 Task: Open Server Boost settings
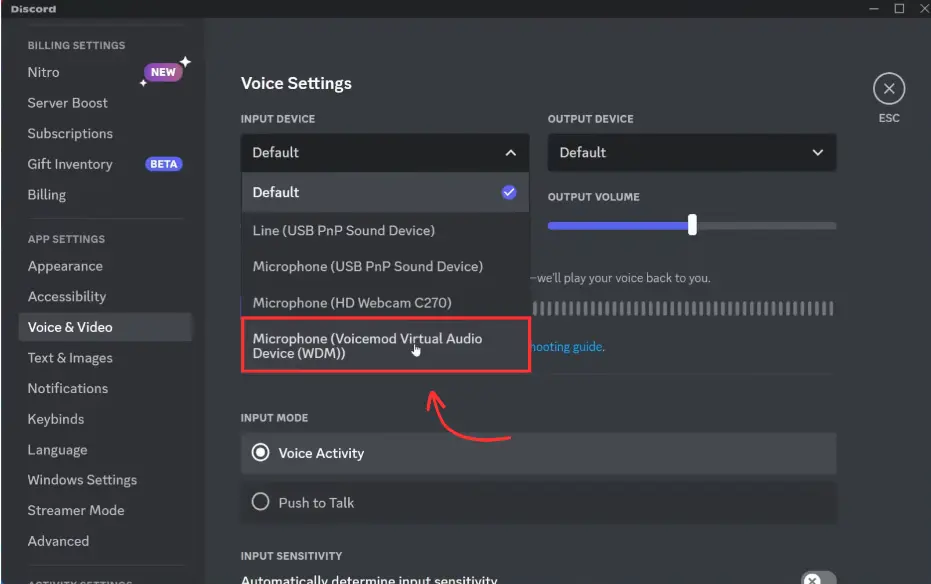click(x=68, y=103)
